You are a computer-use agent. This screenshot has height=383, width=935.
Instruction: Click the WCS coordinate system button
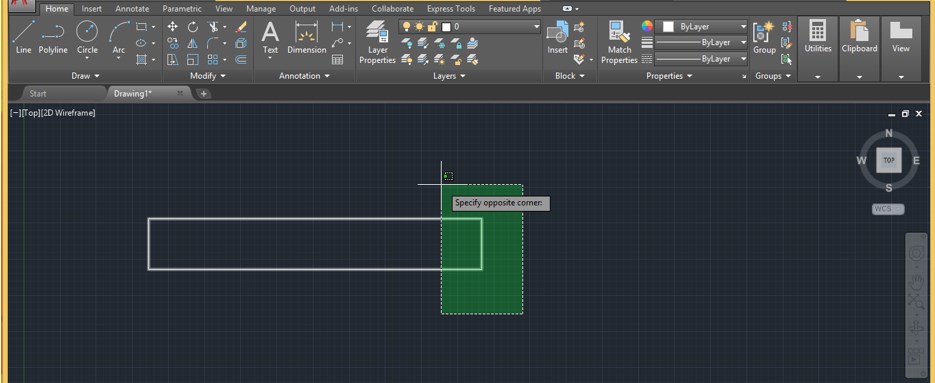click(x=888, y=209)
